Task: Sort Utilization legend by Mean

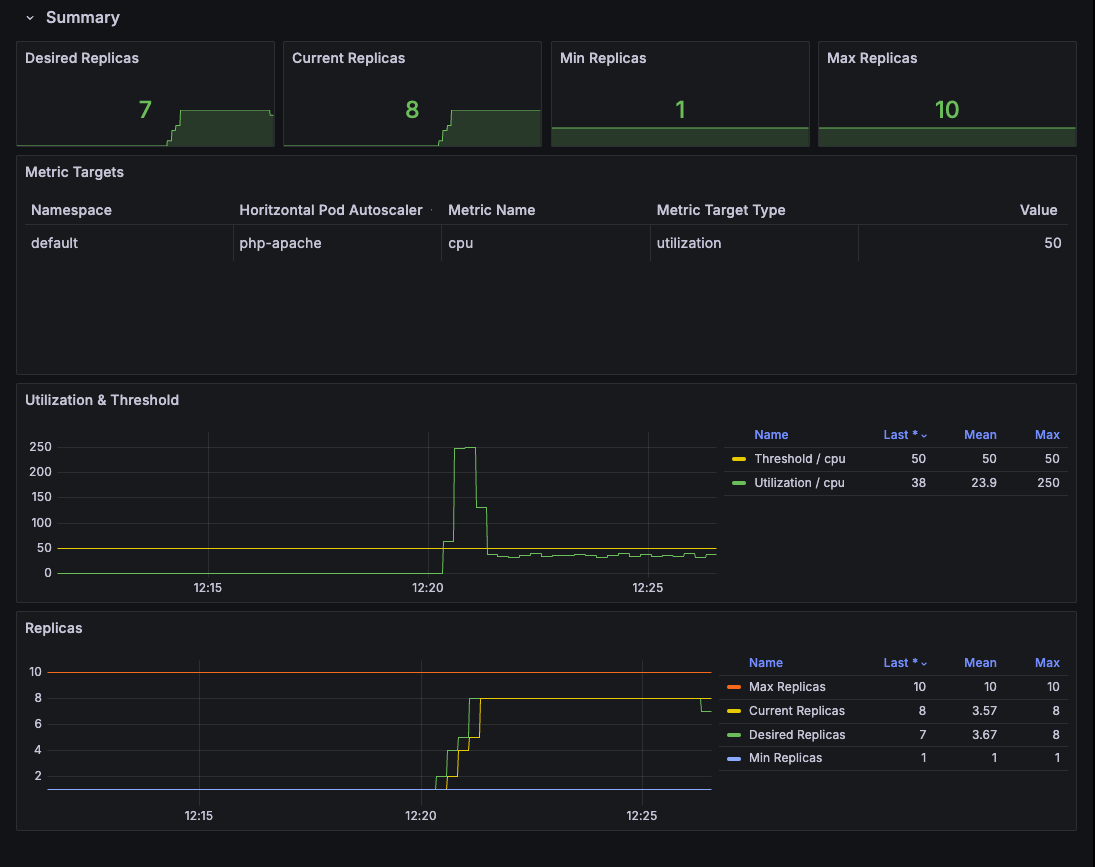Action: (980, 435)
